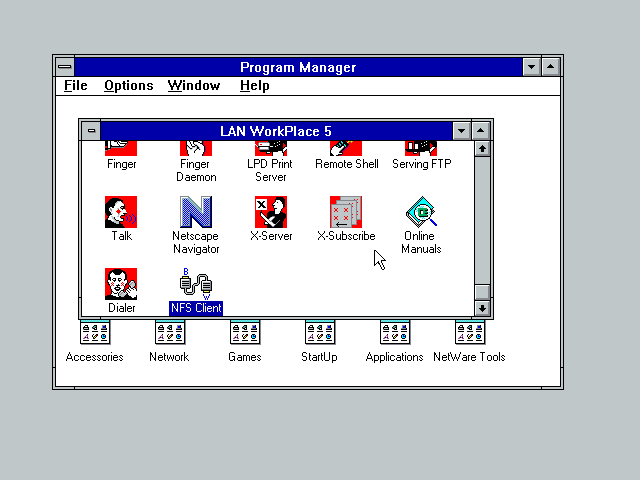640x480 pixels.
Task: Open Program Manager control menu box
Action: tap(65, 67)
